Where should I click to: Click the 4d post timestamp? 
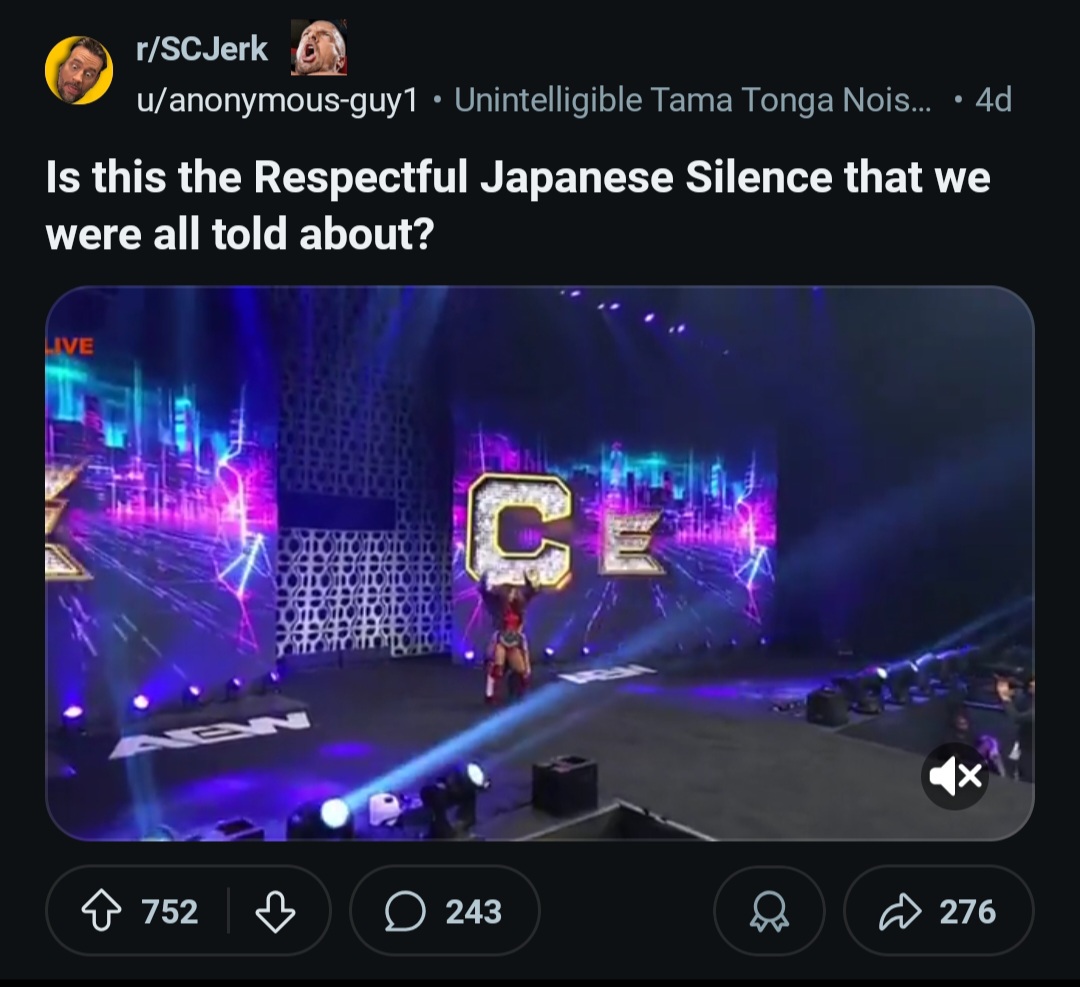click(x=992, y=100)
